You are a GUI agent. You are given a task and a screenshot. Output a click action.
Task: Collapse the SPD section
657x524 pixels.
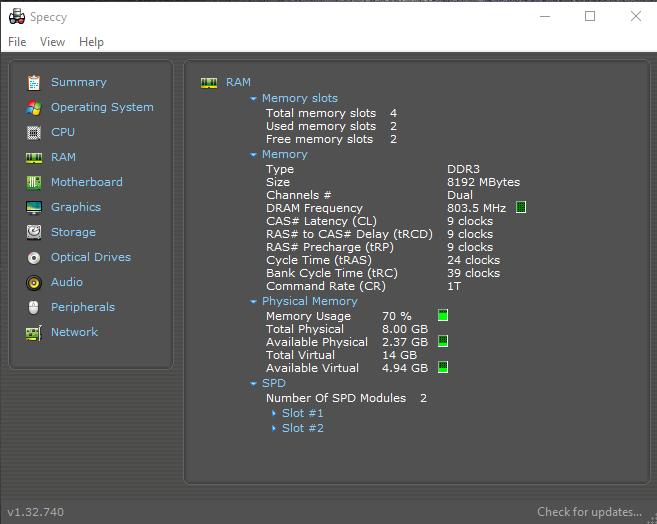(x=253, y=384)
